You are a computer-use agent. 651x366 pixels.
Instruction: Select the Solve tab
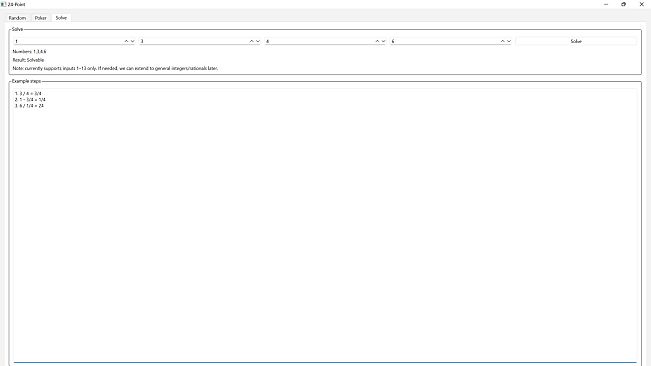(61, 18)
